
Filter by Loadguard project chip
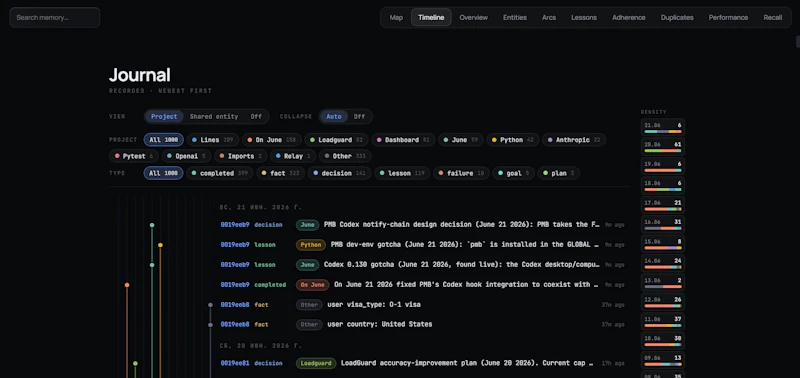tap(337, 140)
